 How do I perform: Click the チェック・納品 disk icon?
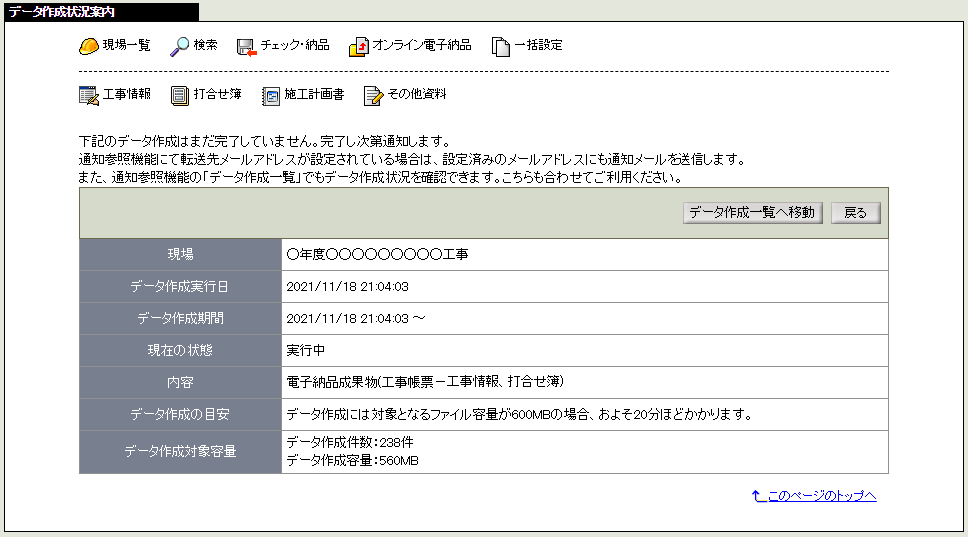point(246,48)
